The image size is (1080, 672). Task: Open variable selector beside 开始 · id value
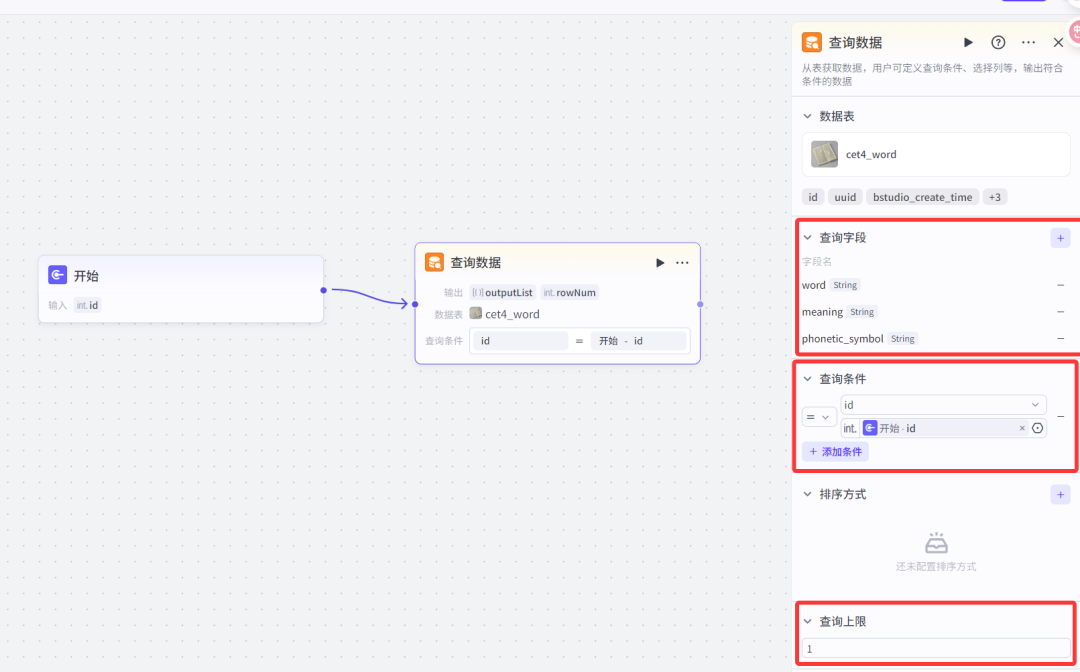tap(1037, 428)
